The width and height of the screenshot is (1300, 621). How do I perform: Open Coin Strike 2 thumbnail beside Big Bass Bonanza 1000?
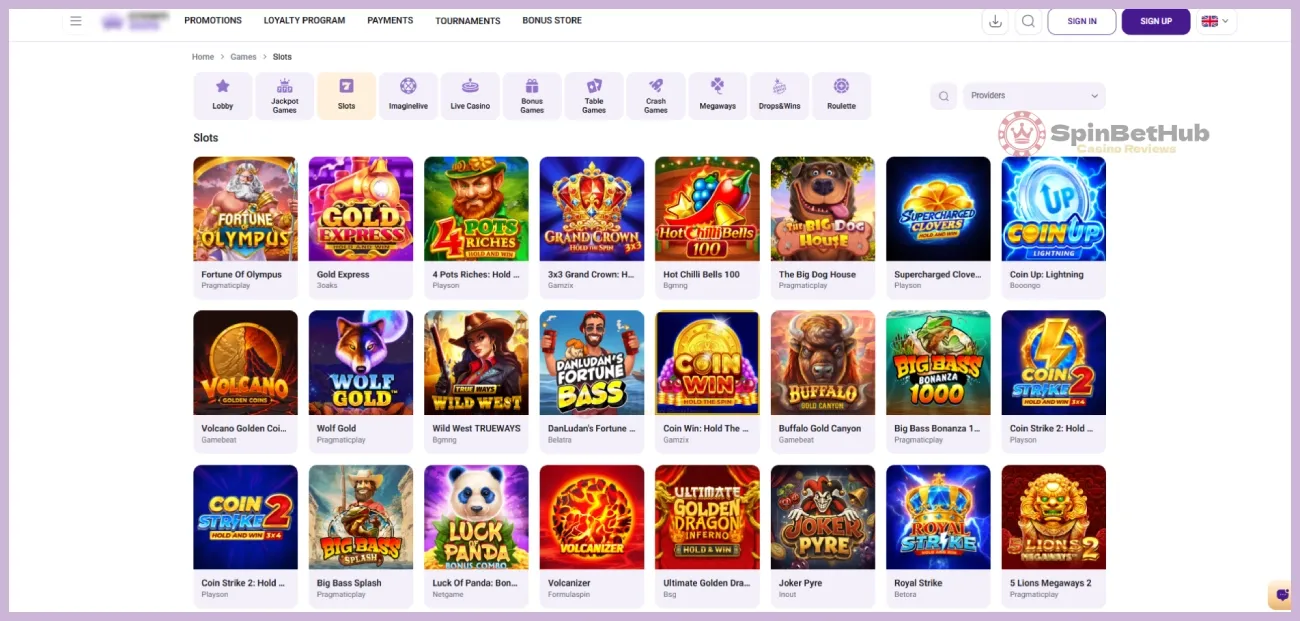point(1054,363)
